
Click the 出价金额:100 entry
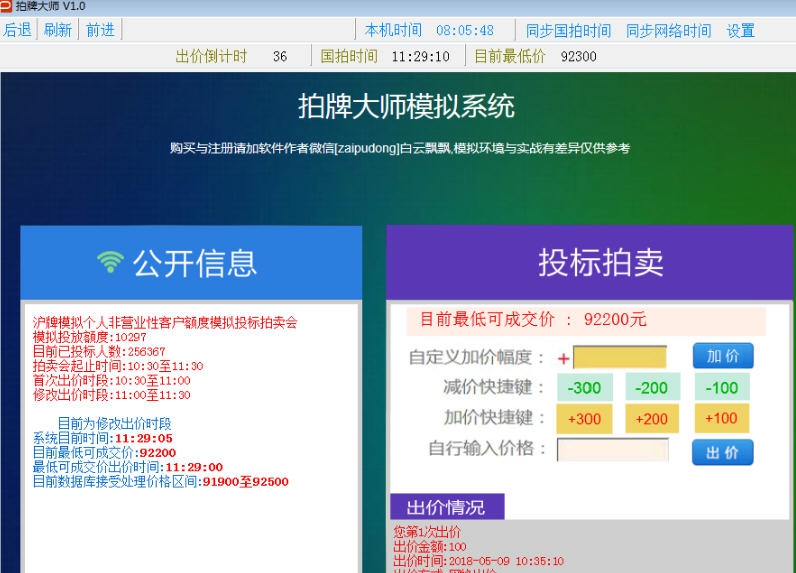[x=430, y=547]
